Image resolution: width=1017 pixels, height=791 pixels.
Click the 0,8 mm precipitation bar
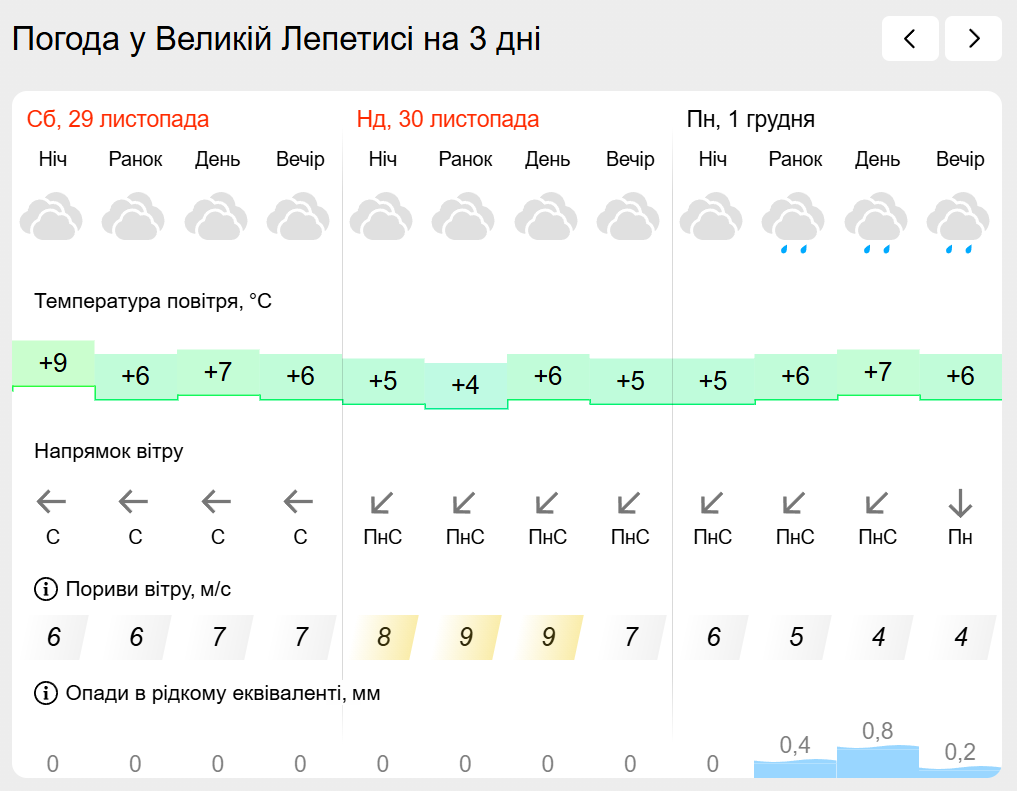[x=877, y=760]
